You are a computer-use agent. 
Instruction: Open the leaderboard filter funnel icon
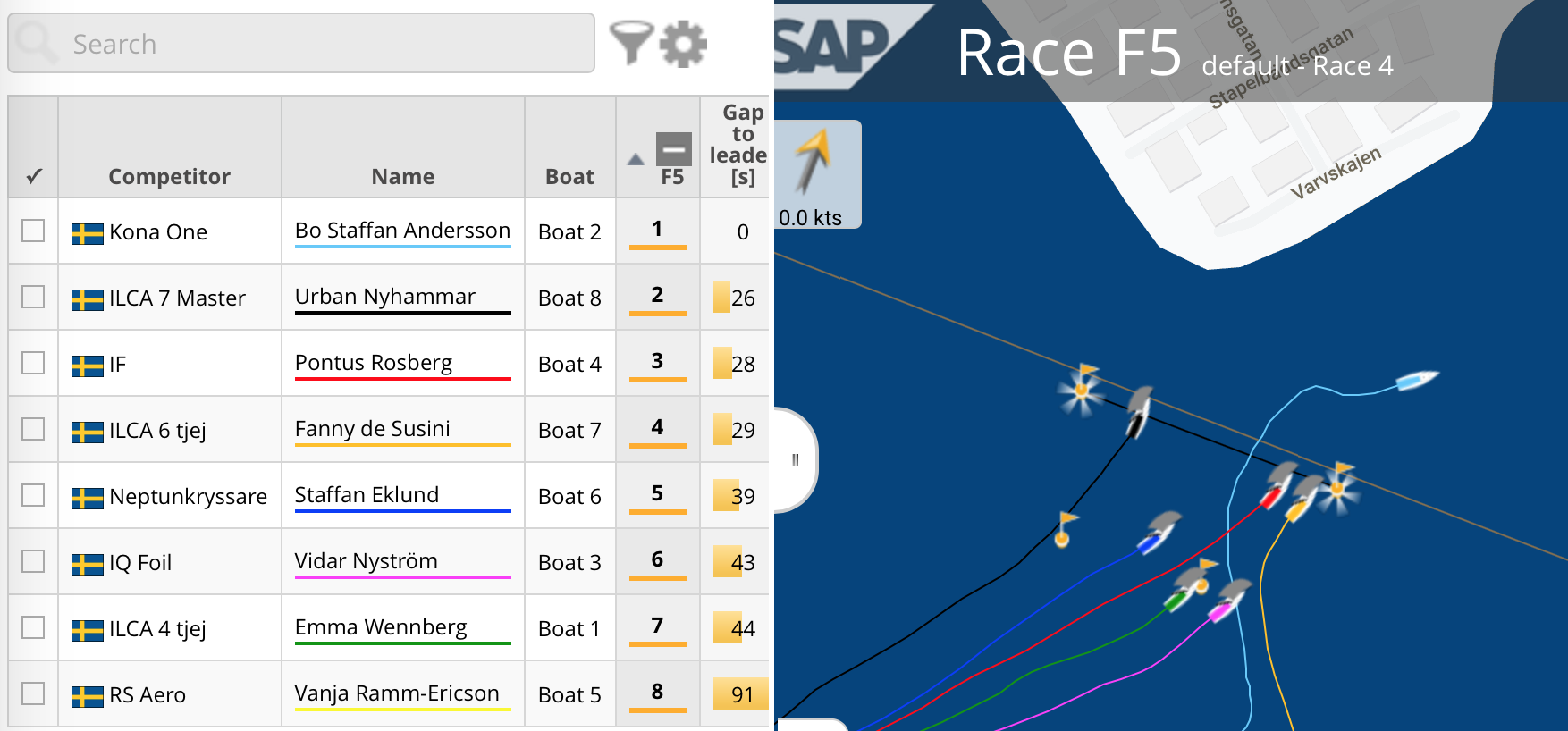pos(631,43)
